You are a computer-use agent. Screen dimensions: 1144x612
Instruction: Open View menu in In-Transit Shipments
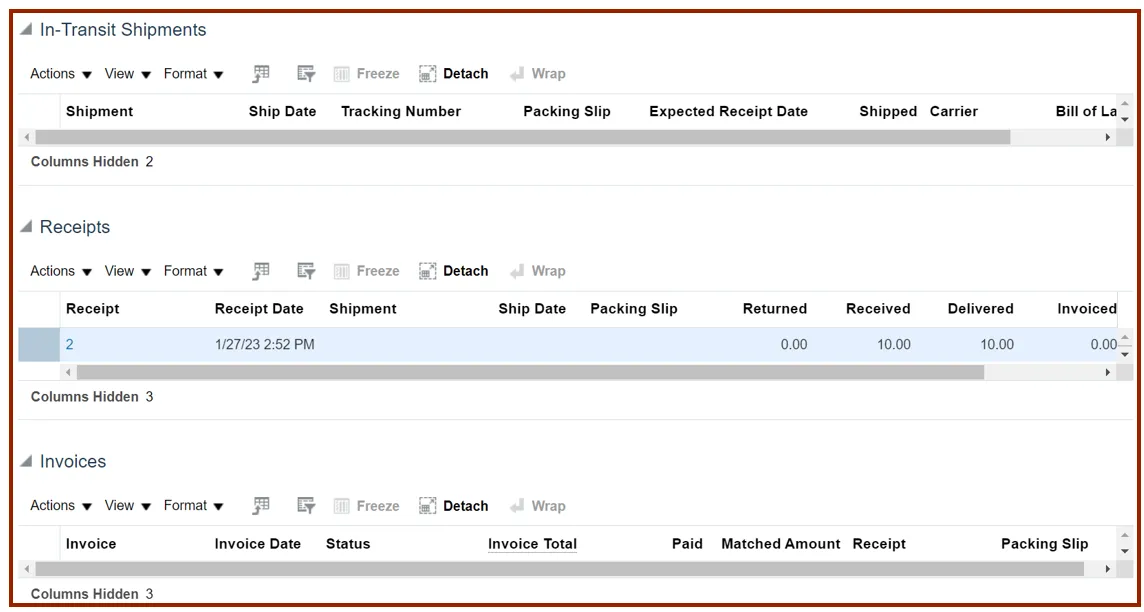[128, 74]
